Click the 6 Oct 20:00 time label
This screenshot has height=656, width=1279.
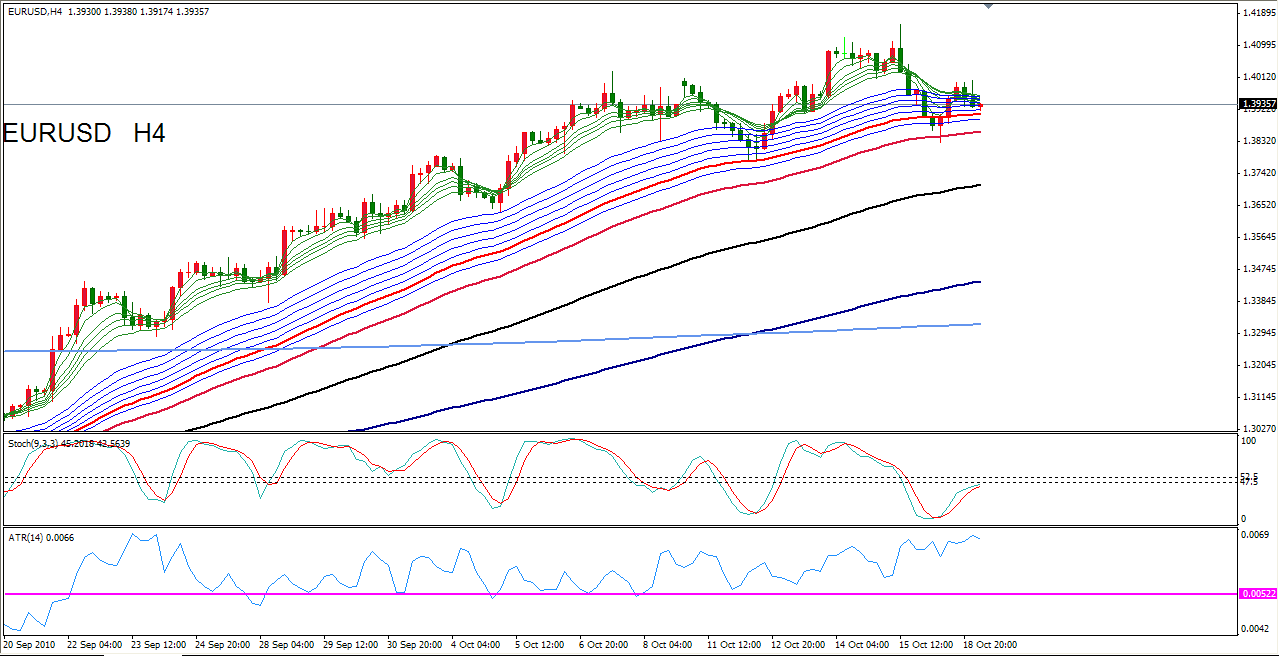click(604, 644)
